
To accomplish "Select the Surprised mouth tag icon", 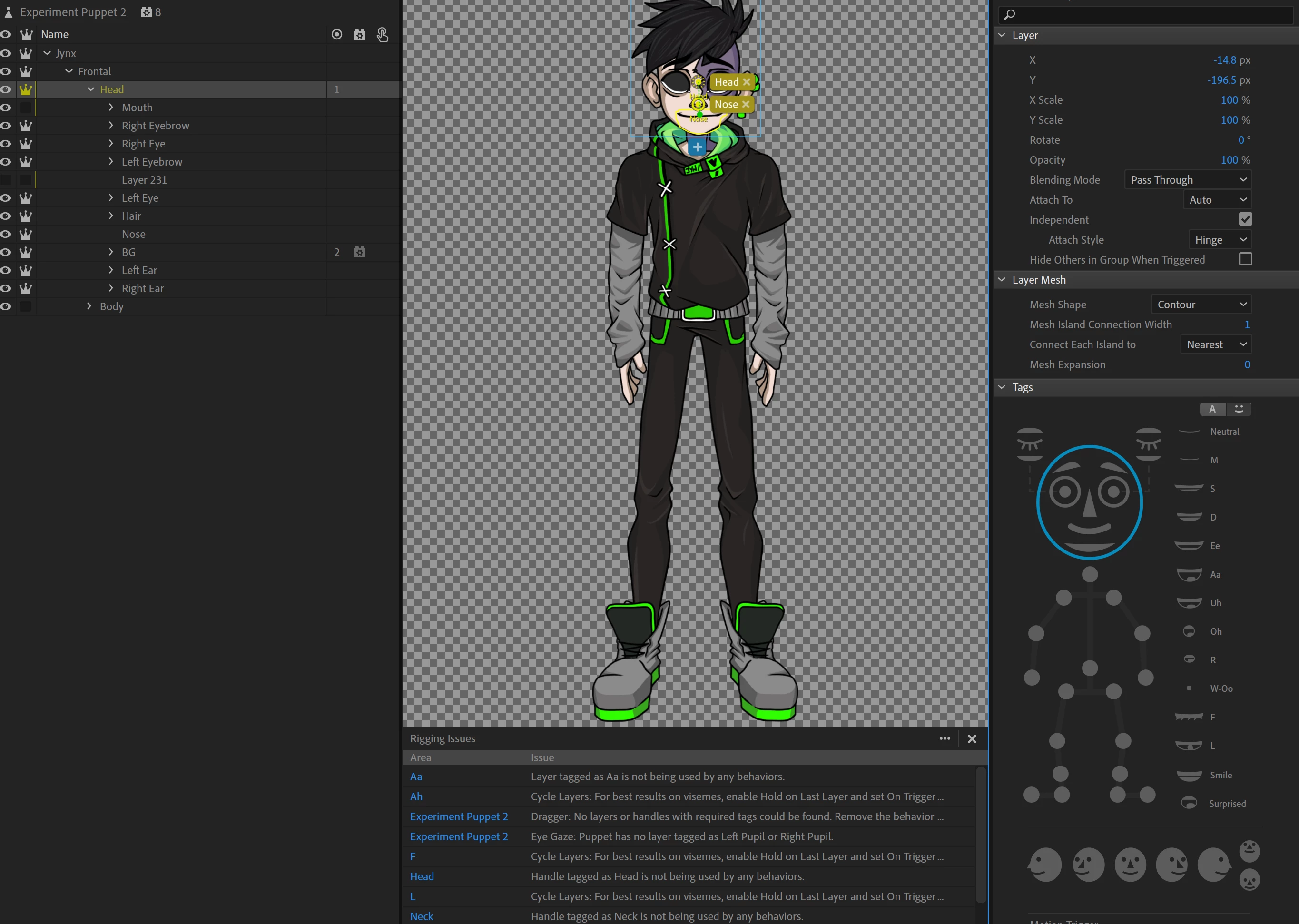I will click(x=1189, y=803).
